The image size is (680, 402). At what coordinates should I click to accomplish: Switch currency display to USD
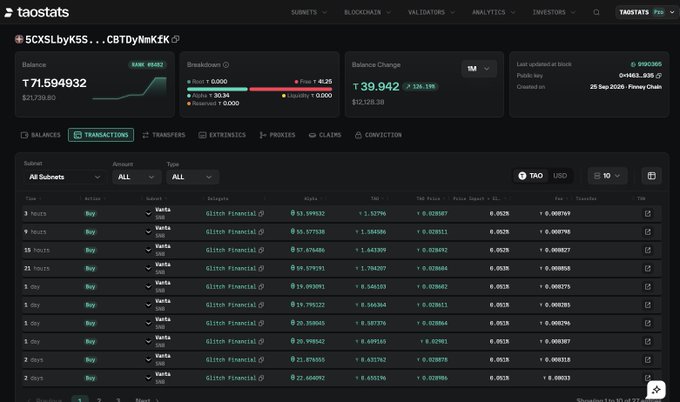tap(560, 176)
